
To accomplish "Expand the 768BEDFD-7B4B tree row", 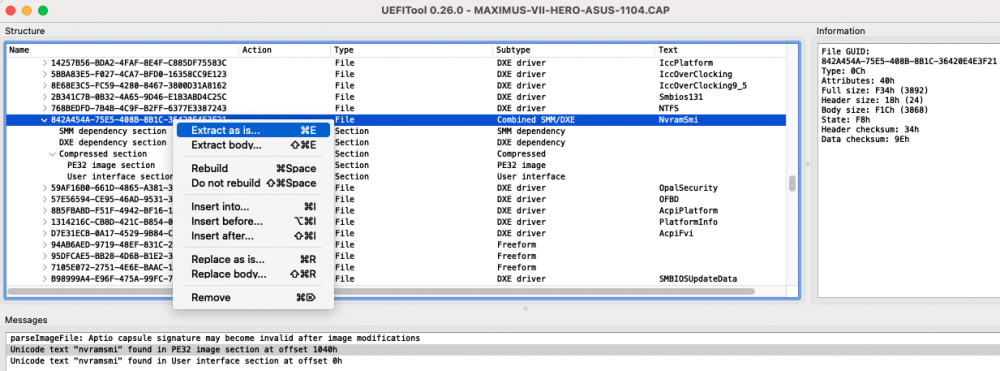I will pyautogui.click(x=45, y=108).
